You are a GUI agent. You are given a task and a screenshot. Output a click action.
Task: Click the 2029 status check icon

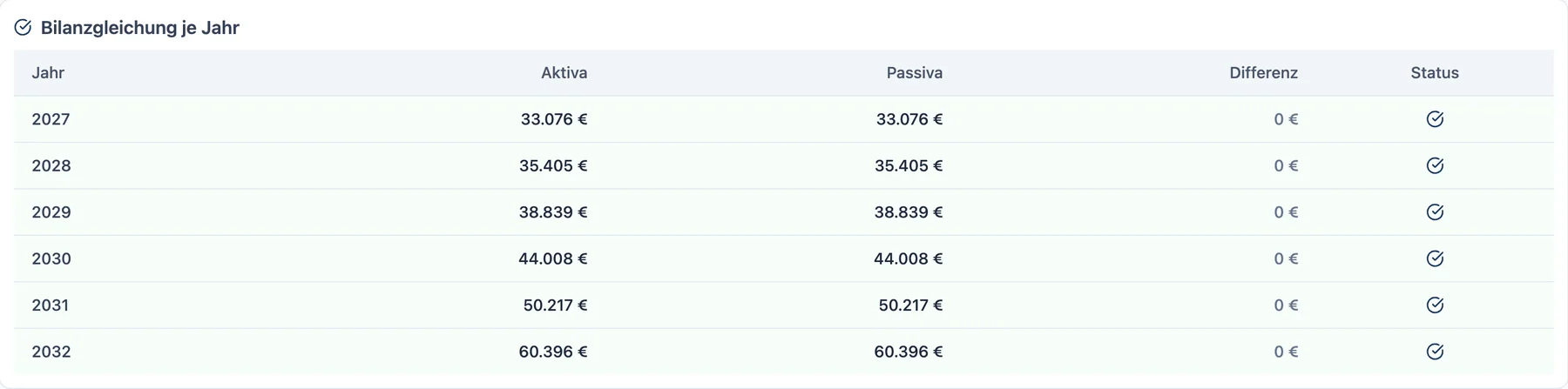[x=1435, y=212]
